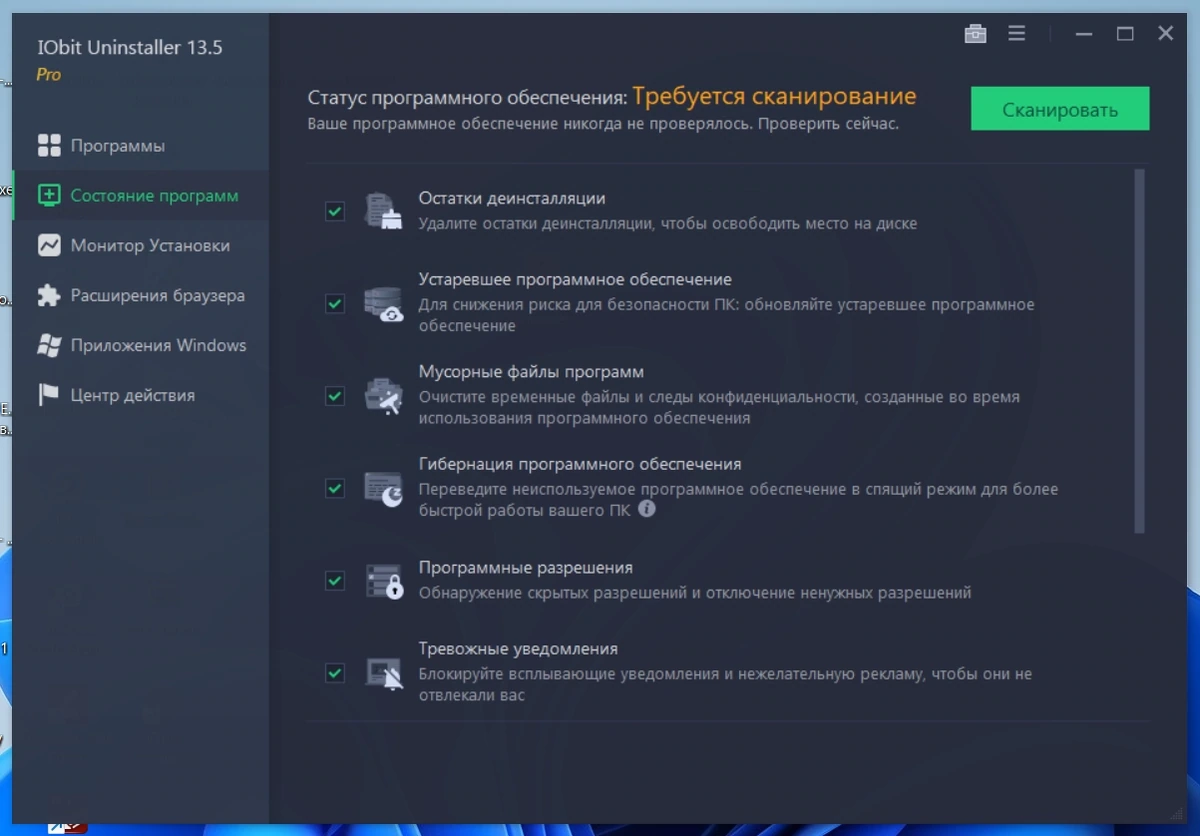Click the Расширения браузера puzzle icon
This screenshot has width=1200, height=836.
(49, 296)
